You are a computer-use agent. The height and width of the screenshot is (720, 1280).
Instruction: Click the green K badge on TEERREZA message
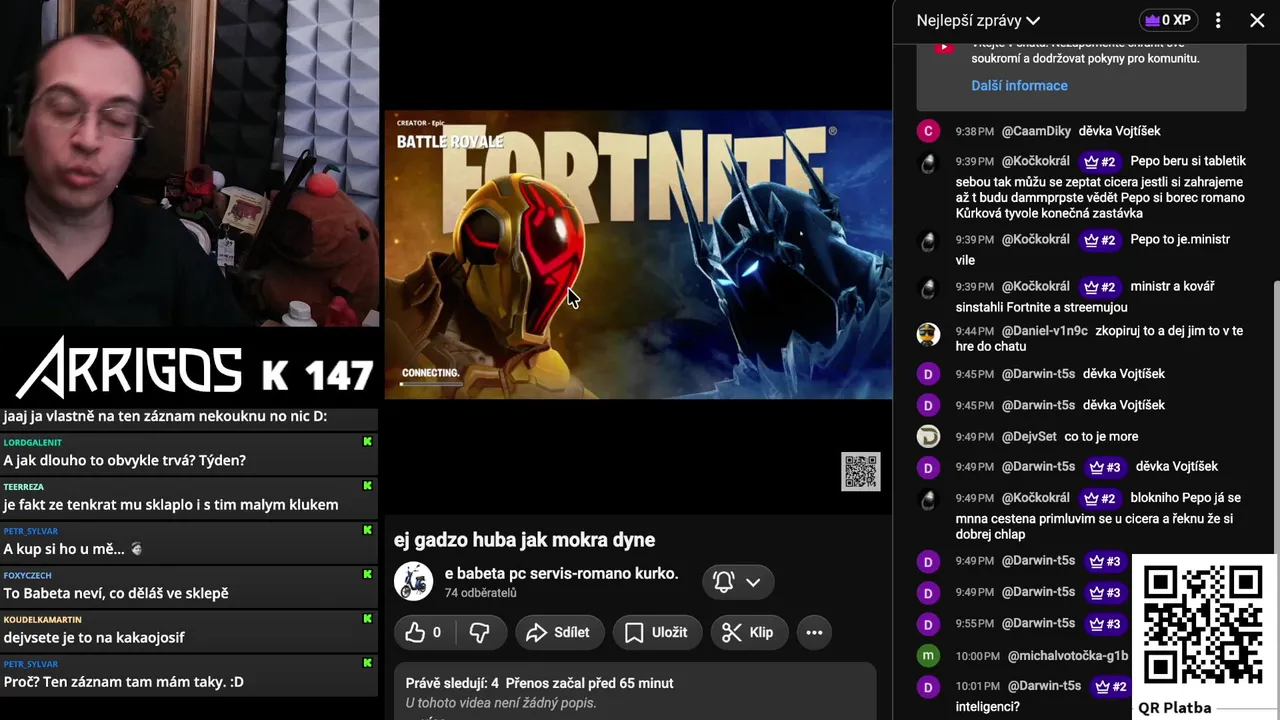(367, 486)
